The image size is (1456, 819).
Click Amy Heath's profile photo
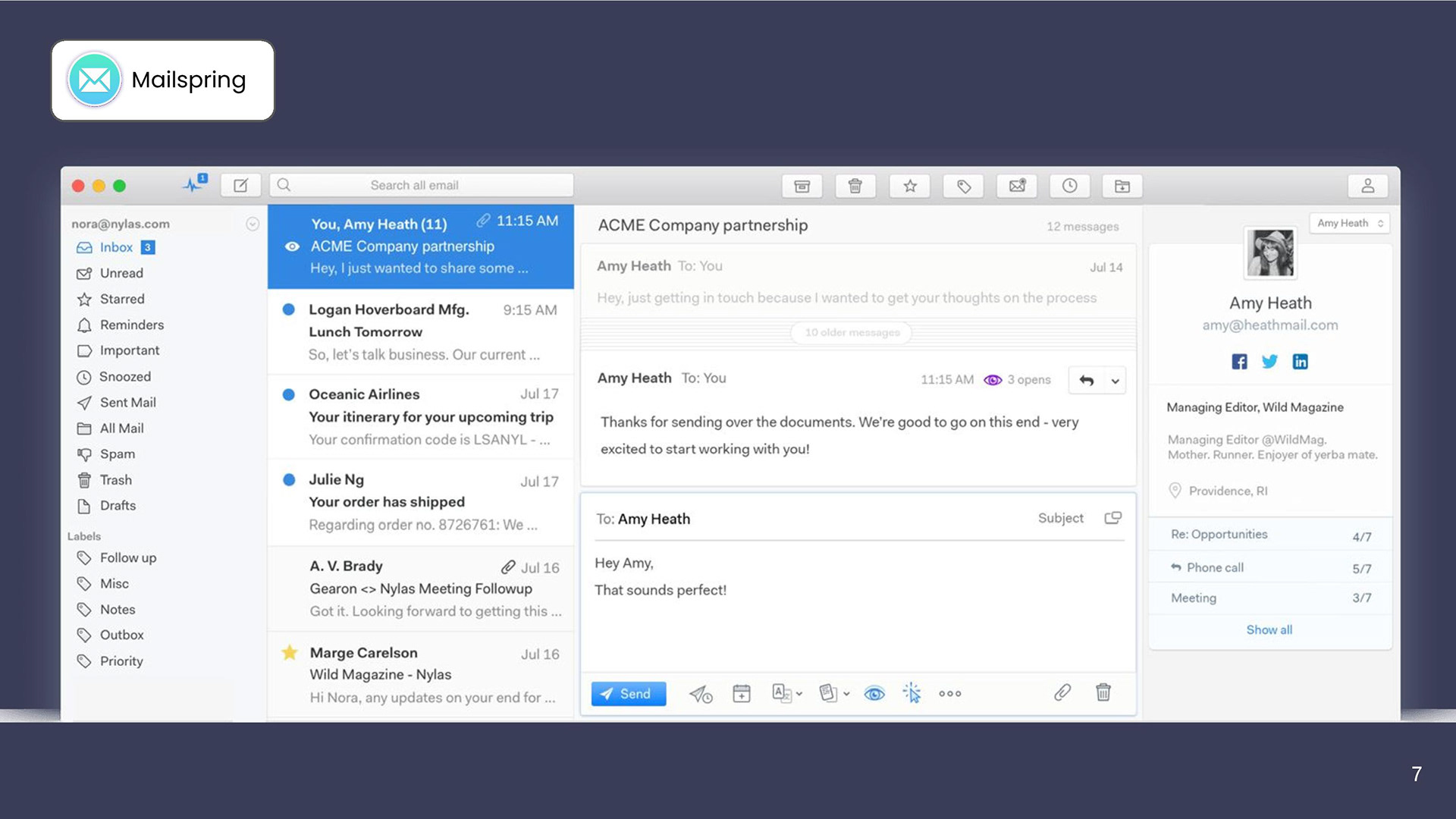1270,253
